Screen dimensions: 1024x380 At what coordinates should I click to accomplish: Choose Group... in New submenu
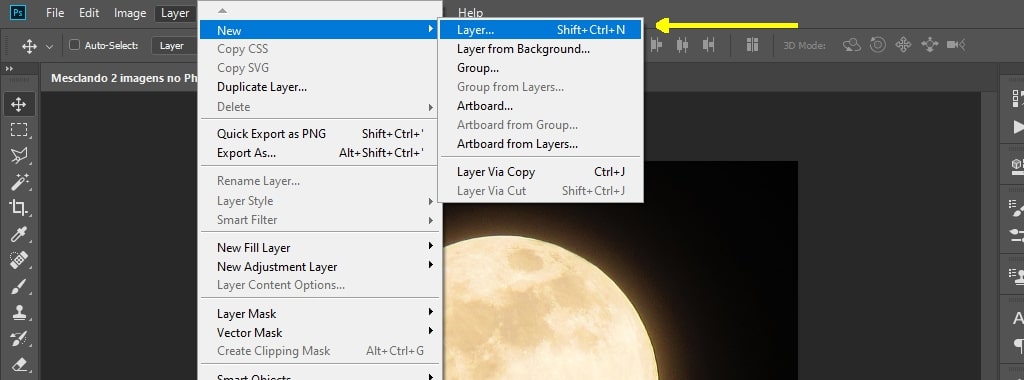(540, 68)
